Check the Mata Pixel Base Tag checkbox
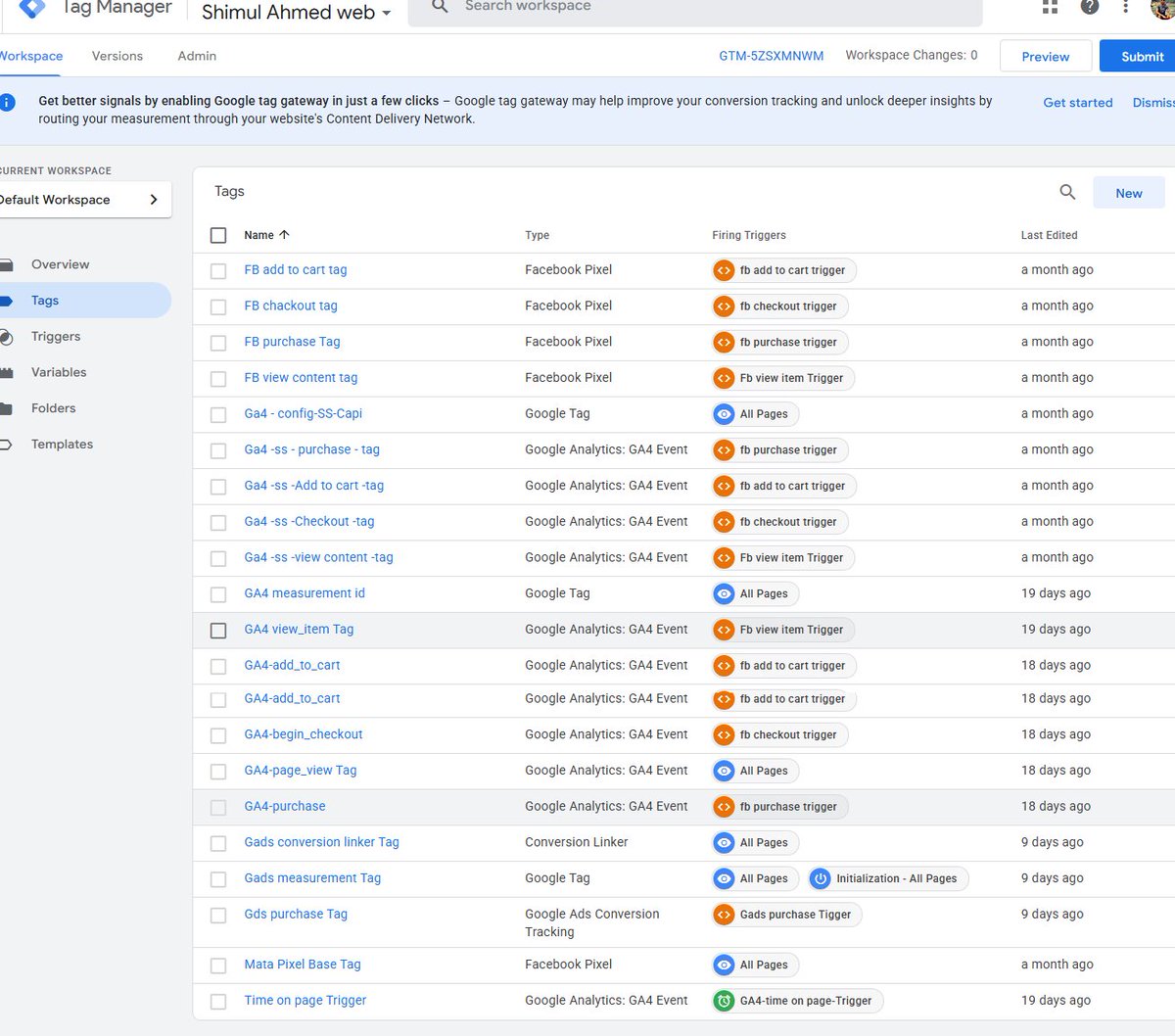Screen dimensions: 1175x1036 tap(218, 966)
